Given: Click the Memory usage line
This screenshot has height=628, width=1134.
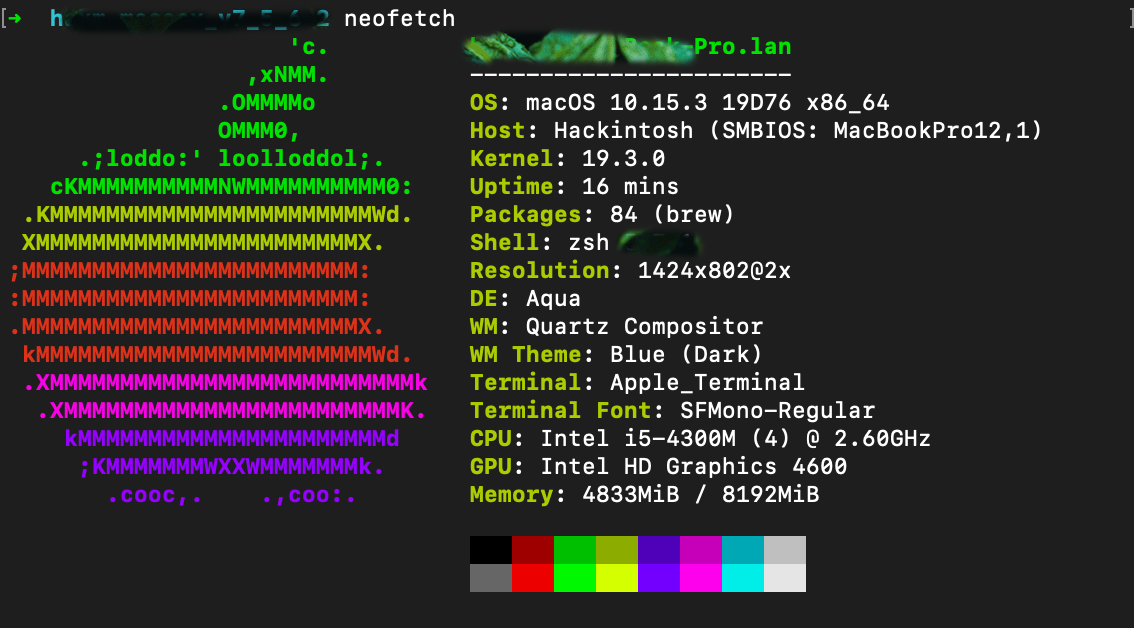Looking at the screenshot, I should (x=644, y=495).
